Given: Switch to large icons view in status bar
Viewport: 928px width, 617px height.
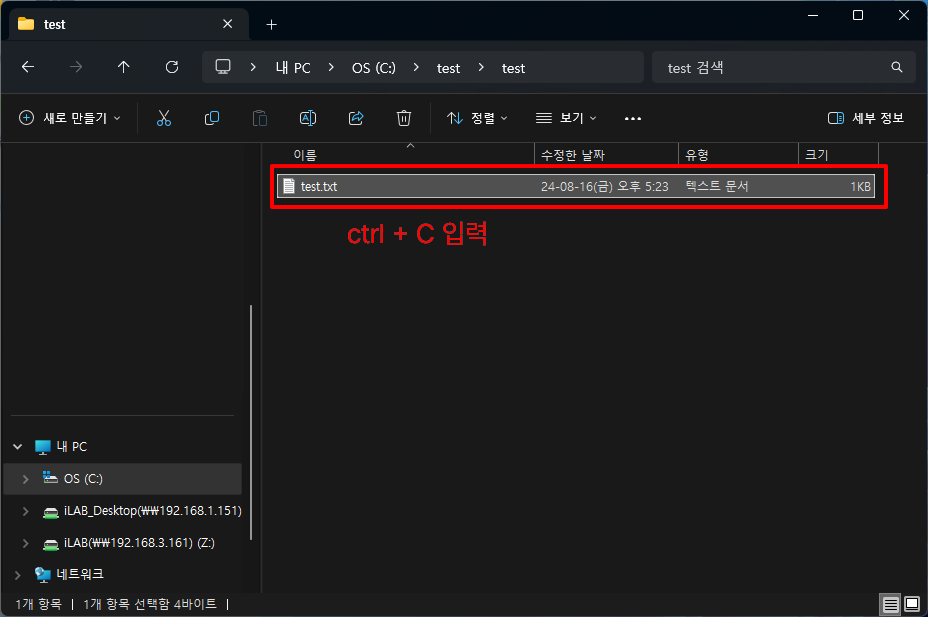Looking at the screenshot, I should tap(912, 605).
